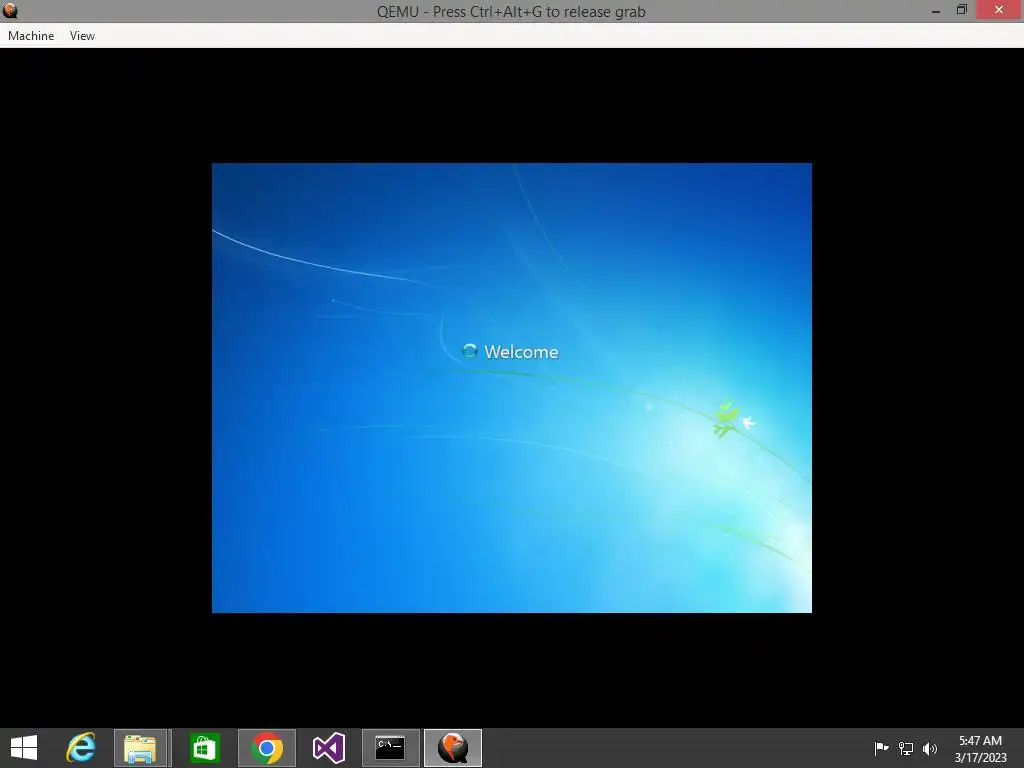1024x768 pixels.
Task: Launch Google Chrome from the taskbar
Action: (x=266, y=748)
